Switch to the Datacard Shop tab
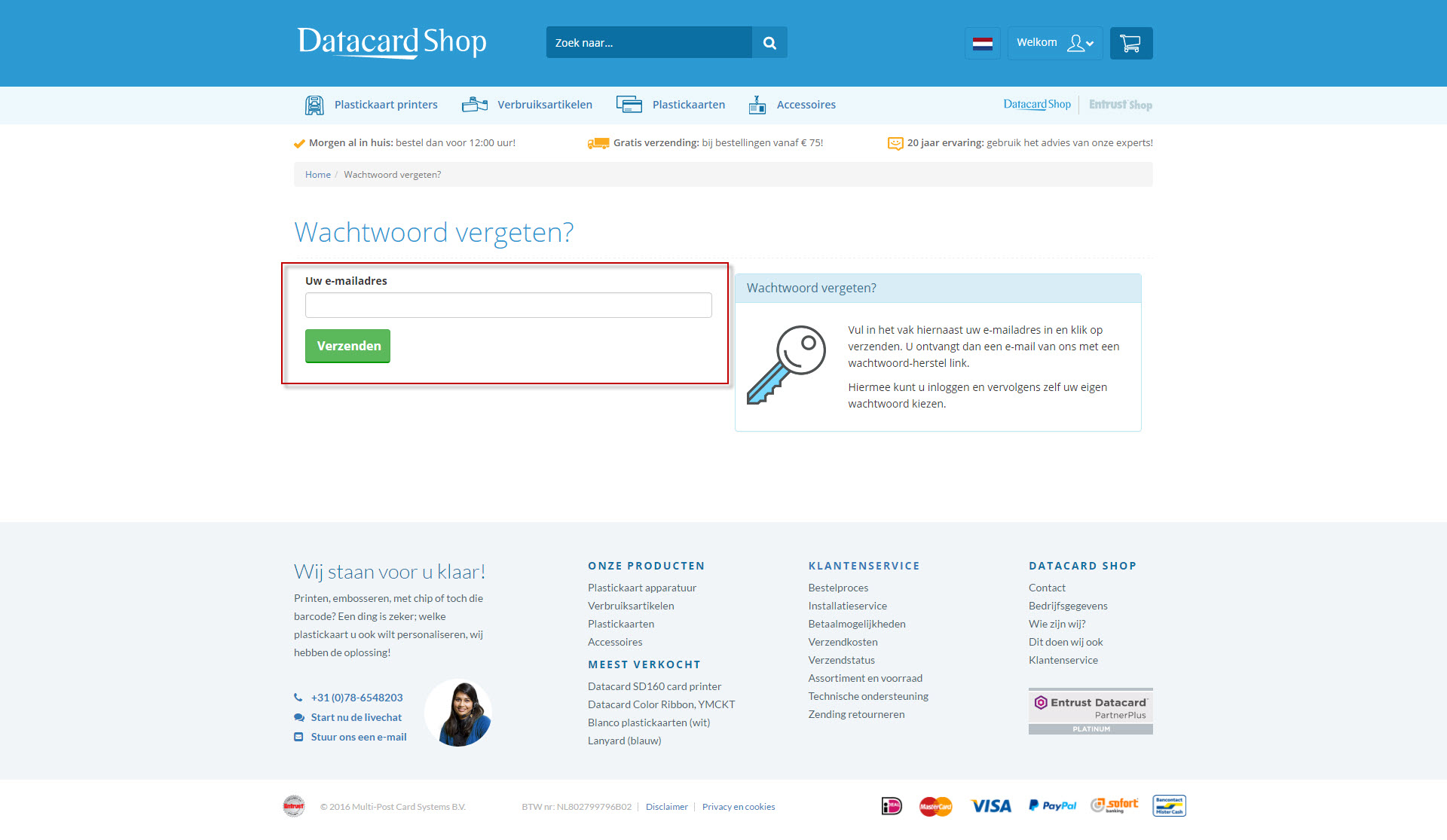The width and height of the screenshot is (1447, 840). coord(1037,105)
